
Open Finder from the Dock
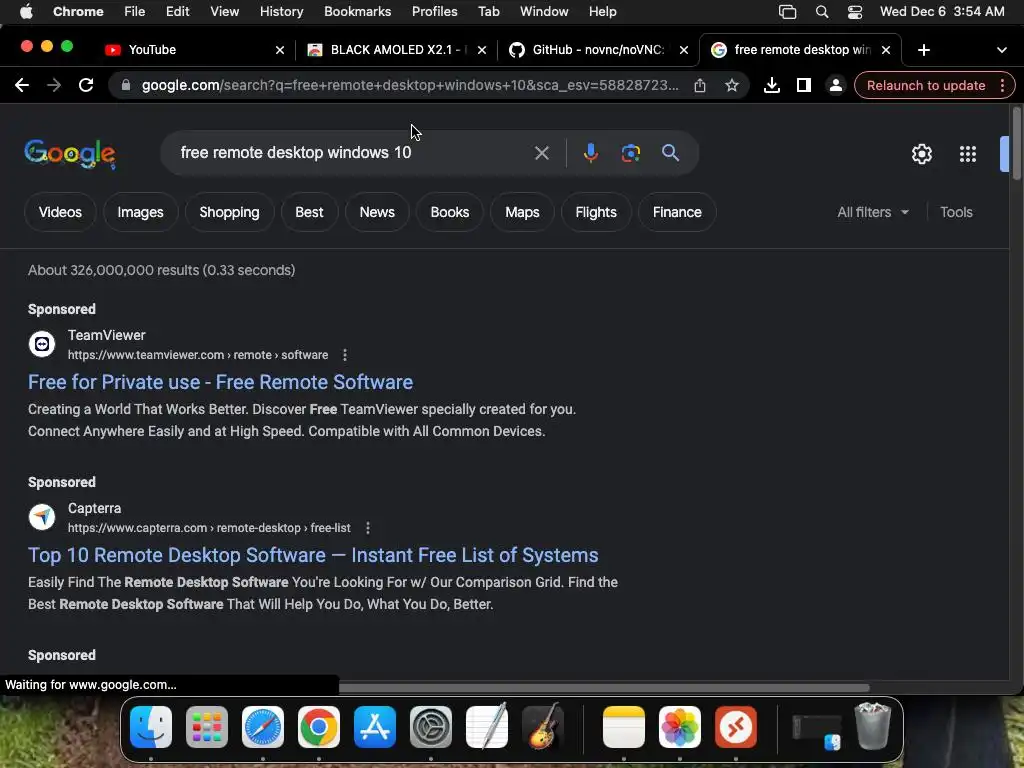click(x=151, y=727)
